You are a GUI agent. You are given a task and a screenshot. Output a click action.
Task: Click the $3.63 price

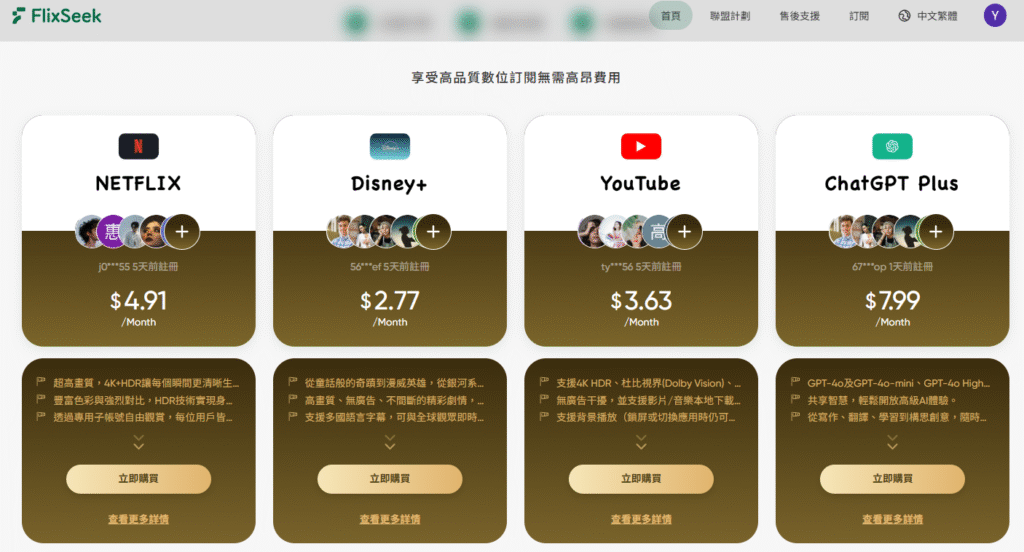click(x=641, y=300)
